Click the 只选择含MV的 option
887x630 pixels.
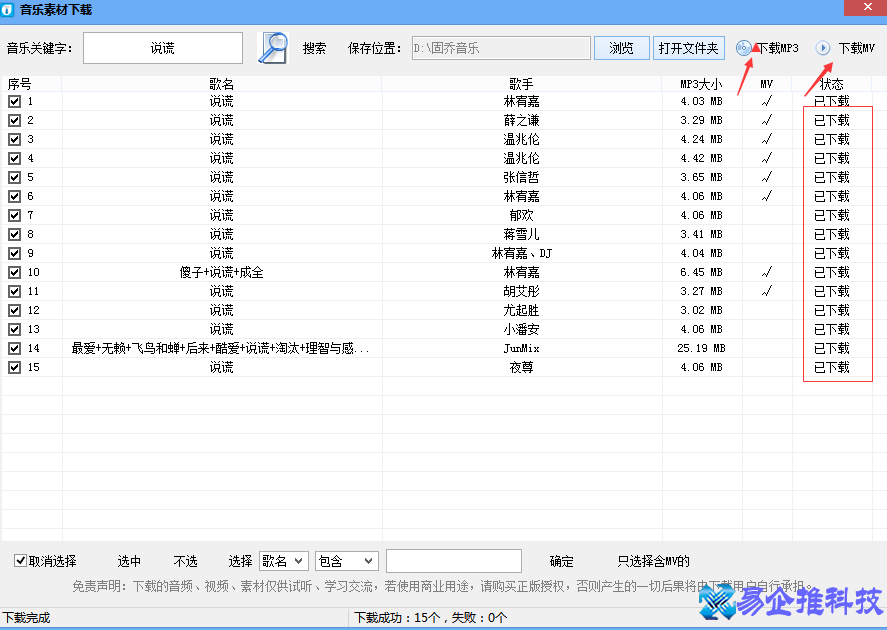pyautogui.click(x=655, y=560)
